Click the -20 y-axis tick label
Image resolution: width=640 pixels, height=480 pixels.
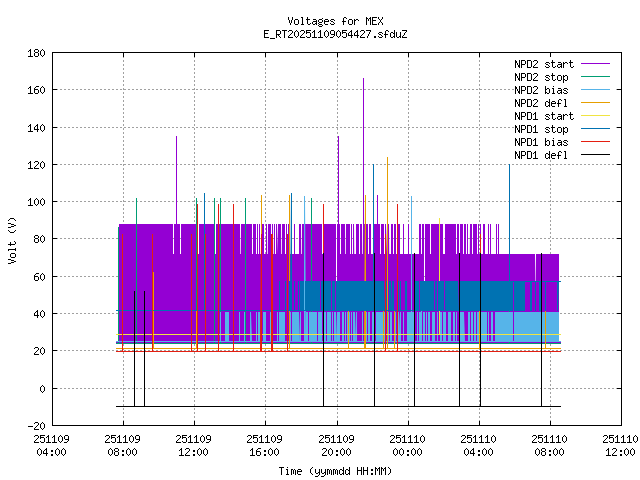click(x=36, y=425)
